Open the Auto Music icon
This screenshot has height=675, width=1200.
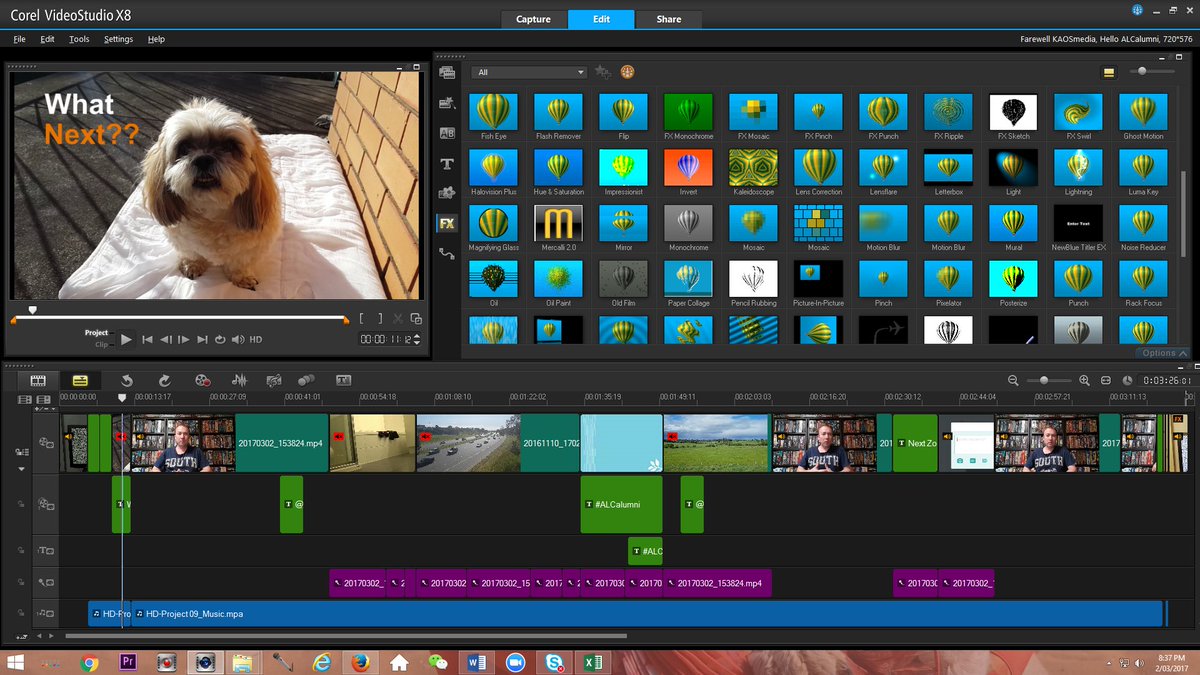(273, 380)
